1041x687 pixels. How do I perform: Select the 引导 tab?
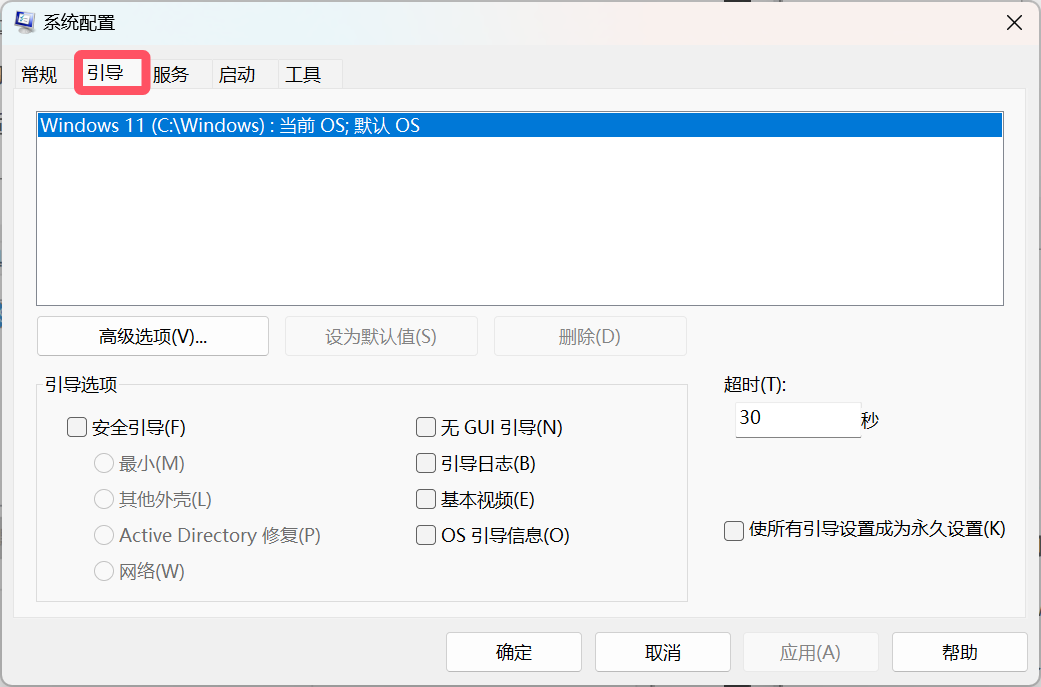112,72
